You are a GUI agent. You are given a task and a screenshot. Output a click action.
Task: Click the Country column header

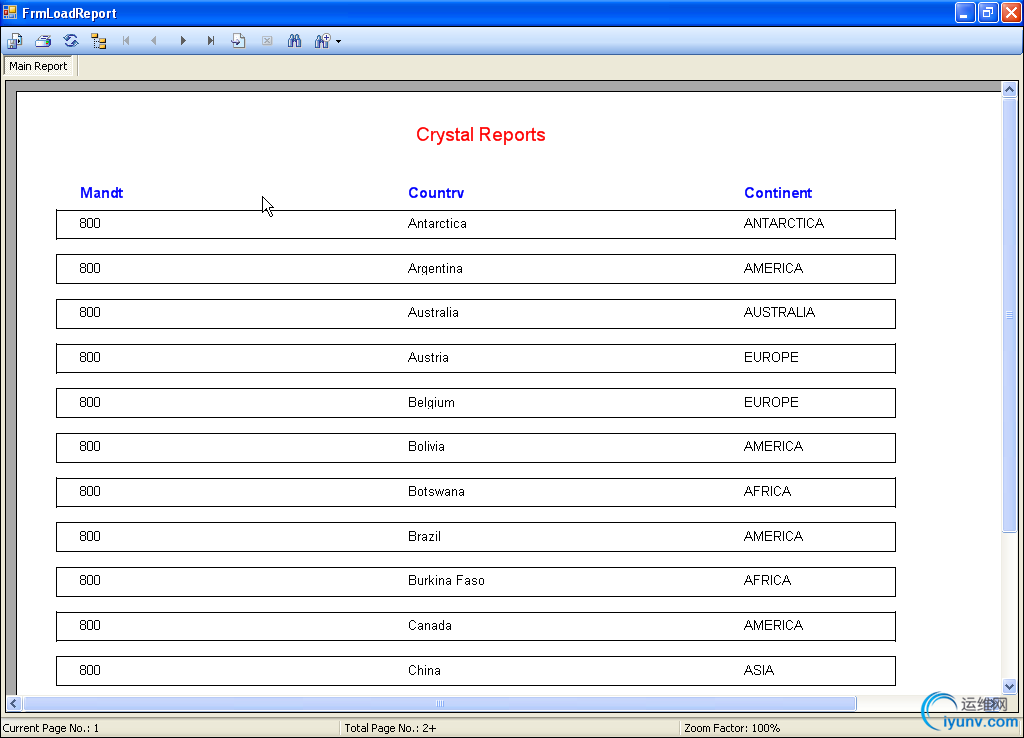[x=436, y=193]
